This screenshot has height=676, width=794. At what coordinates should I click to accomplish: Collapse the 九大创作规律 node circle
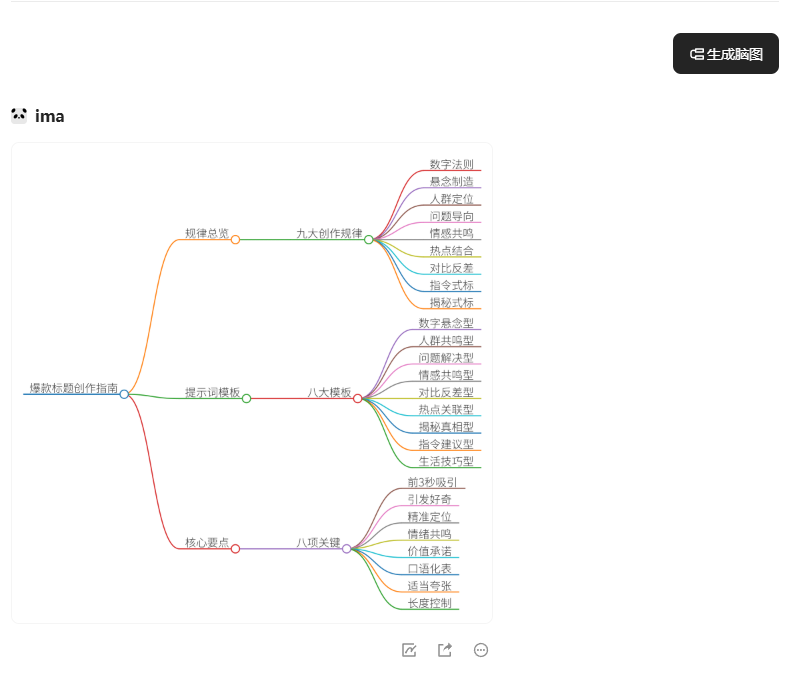pos(369,239)
